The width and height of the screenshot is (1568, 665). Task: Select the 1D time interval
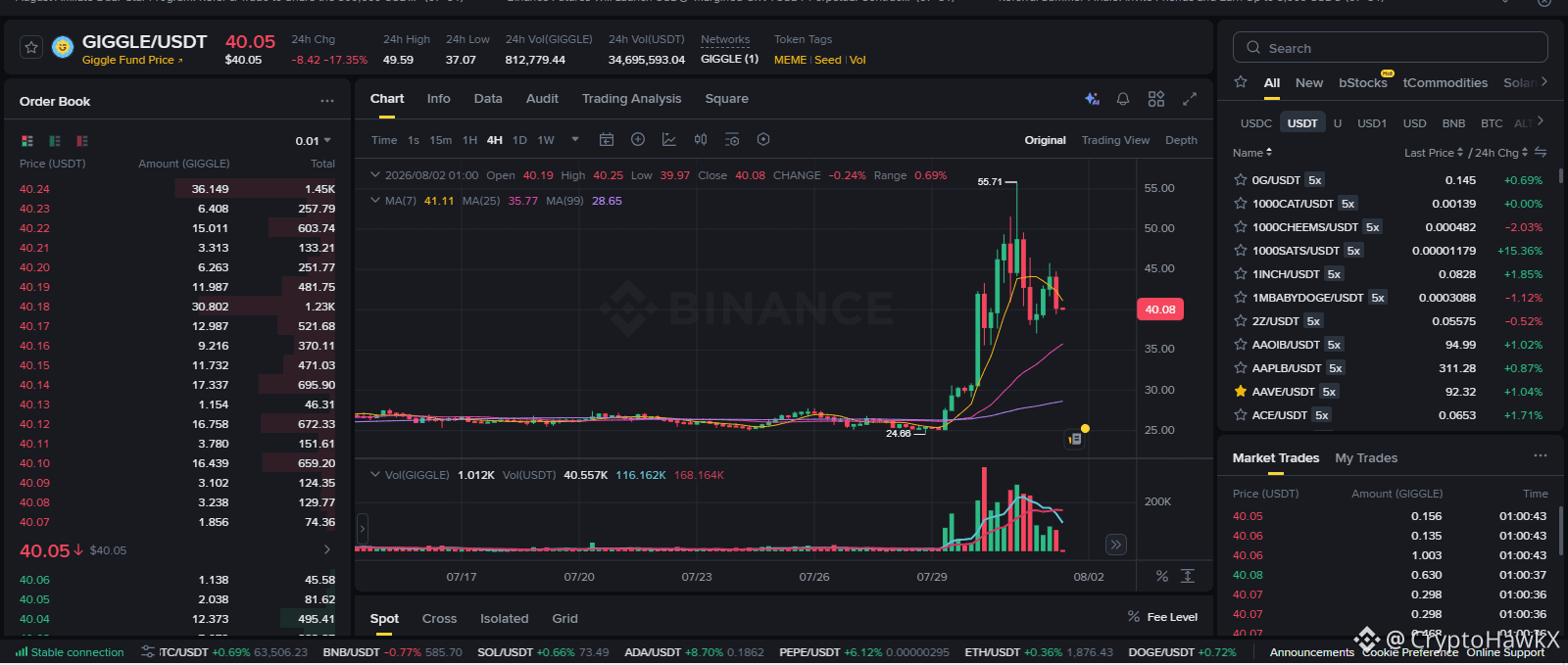[519, 140]
